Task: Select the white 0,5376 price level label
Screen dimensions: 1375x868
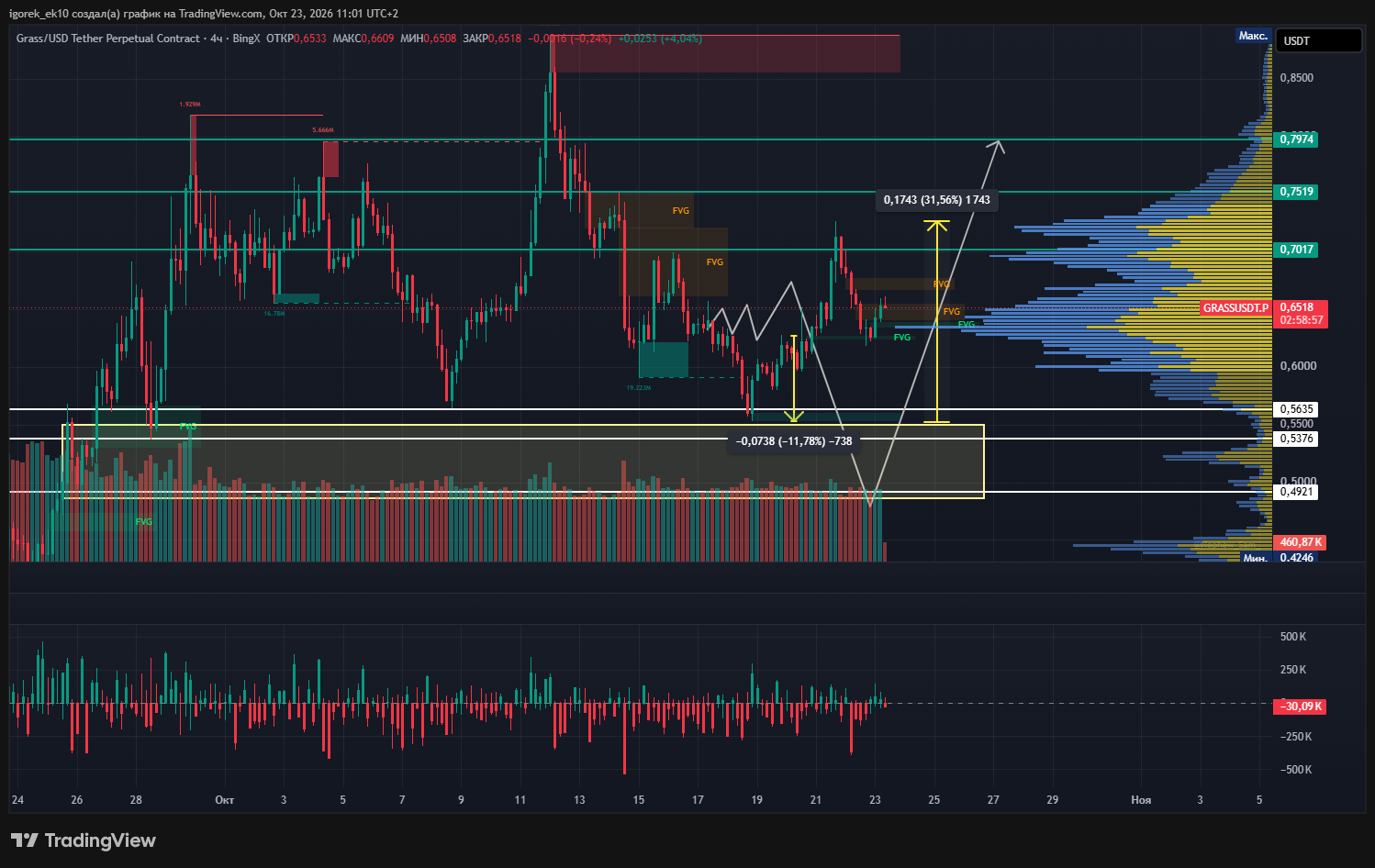Action: tap(1297, 439)
